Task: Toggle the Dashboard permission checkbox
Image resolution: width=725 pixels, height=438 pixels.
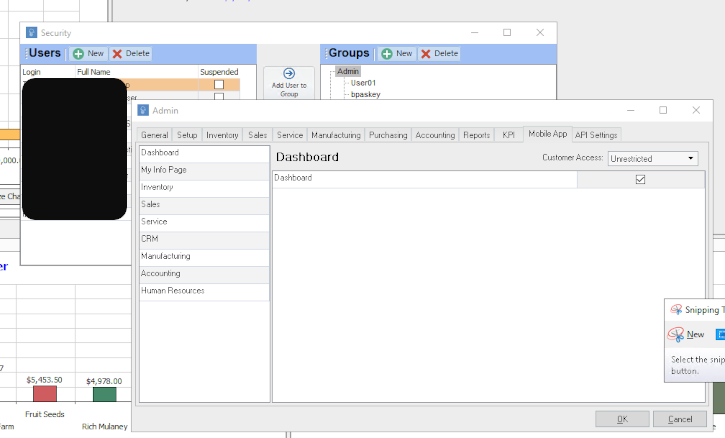Action: [x=640, y=179]
